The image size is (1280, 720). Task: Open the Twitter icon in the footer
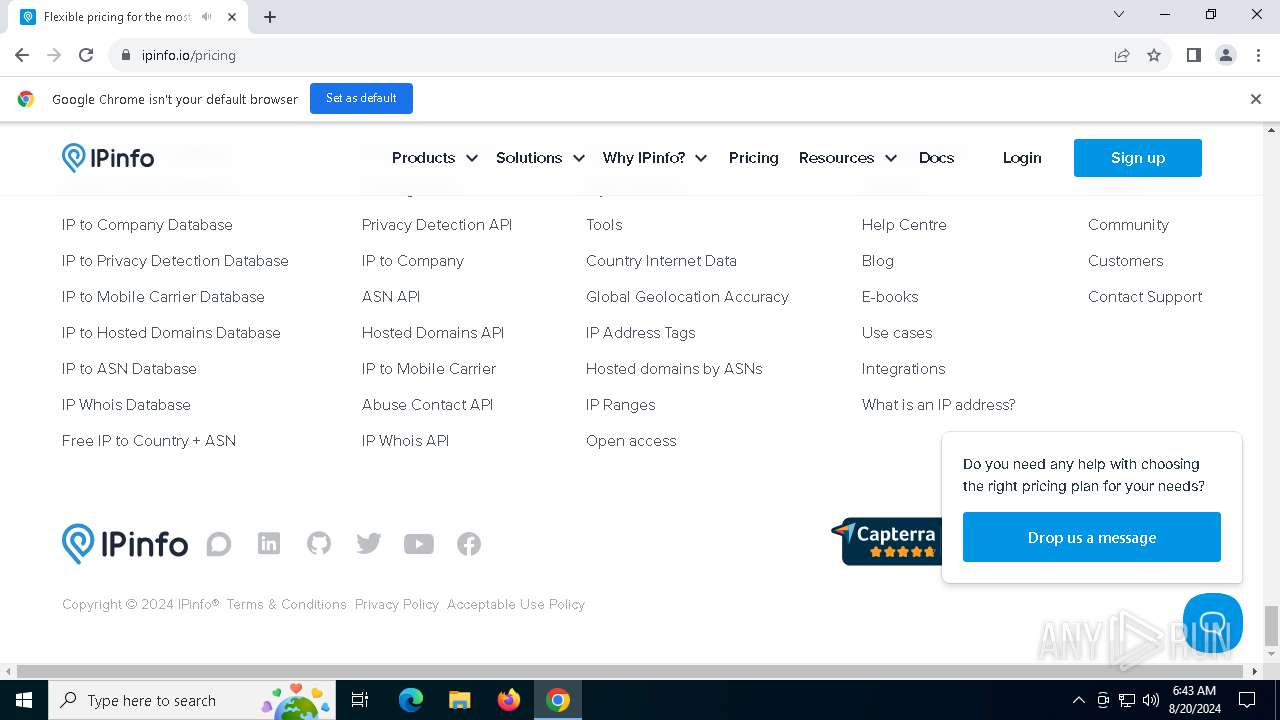click(369, 543)
